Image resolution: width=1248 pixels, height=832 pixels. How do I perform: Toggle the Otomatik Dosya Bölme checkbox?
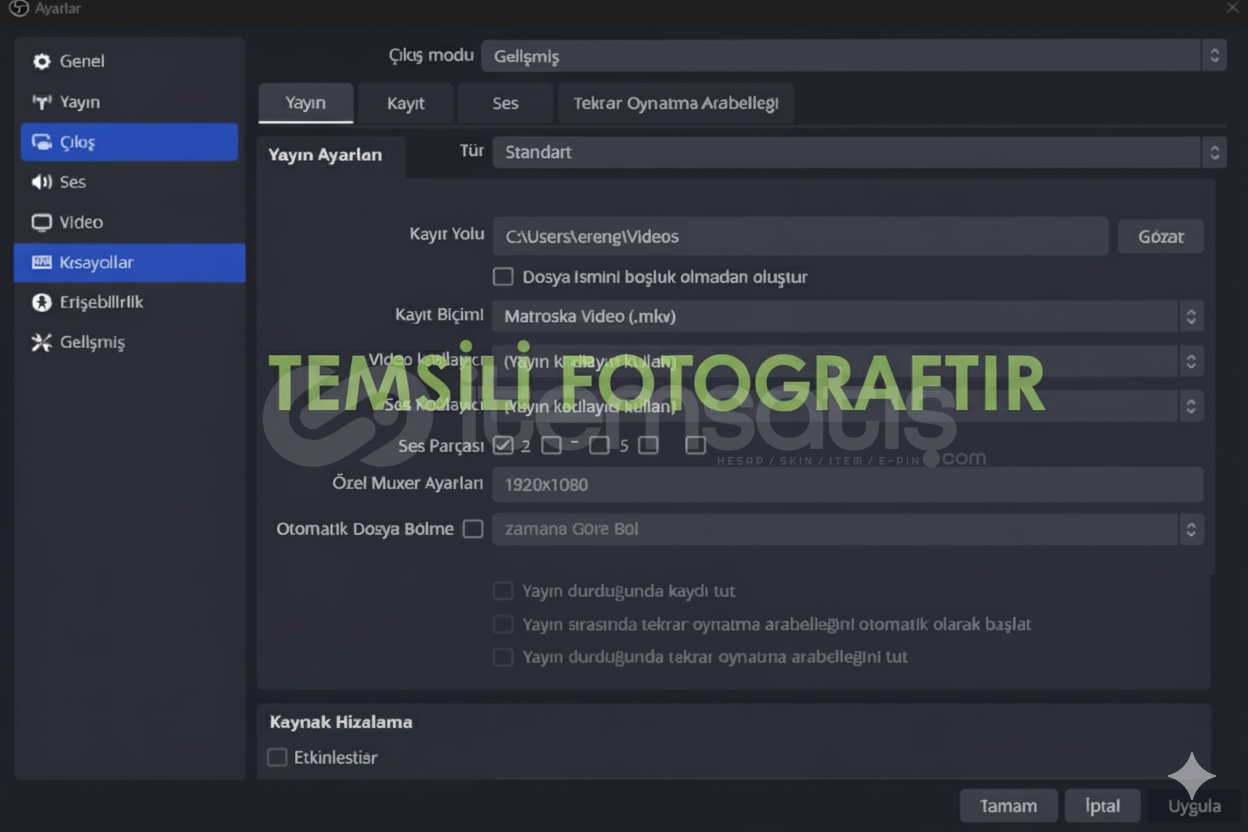[x=473, y=529]
